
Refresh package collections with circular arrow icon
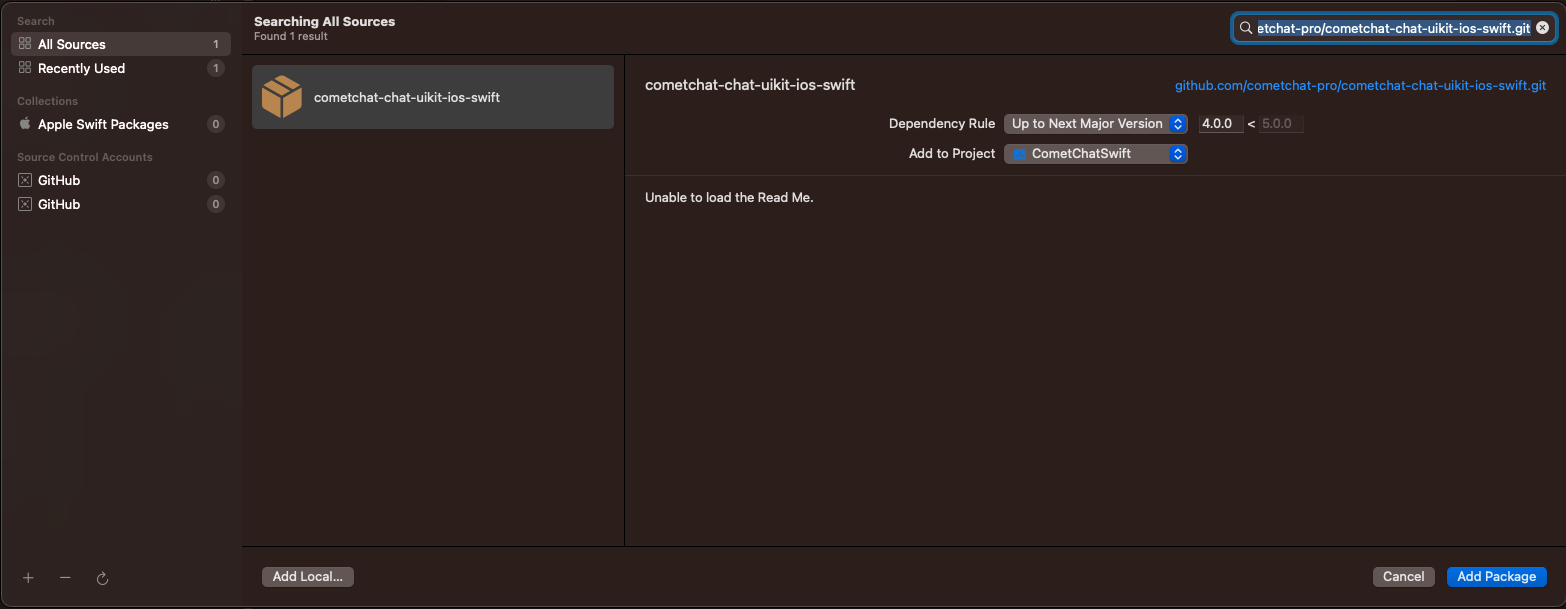tap(102, 578)
